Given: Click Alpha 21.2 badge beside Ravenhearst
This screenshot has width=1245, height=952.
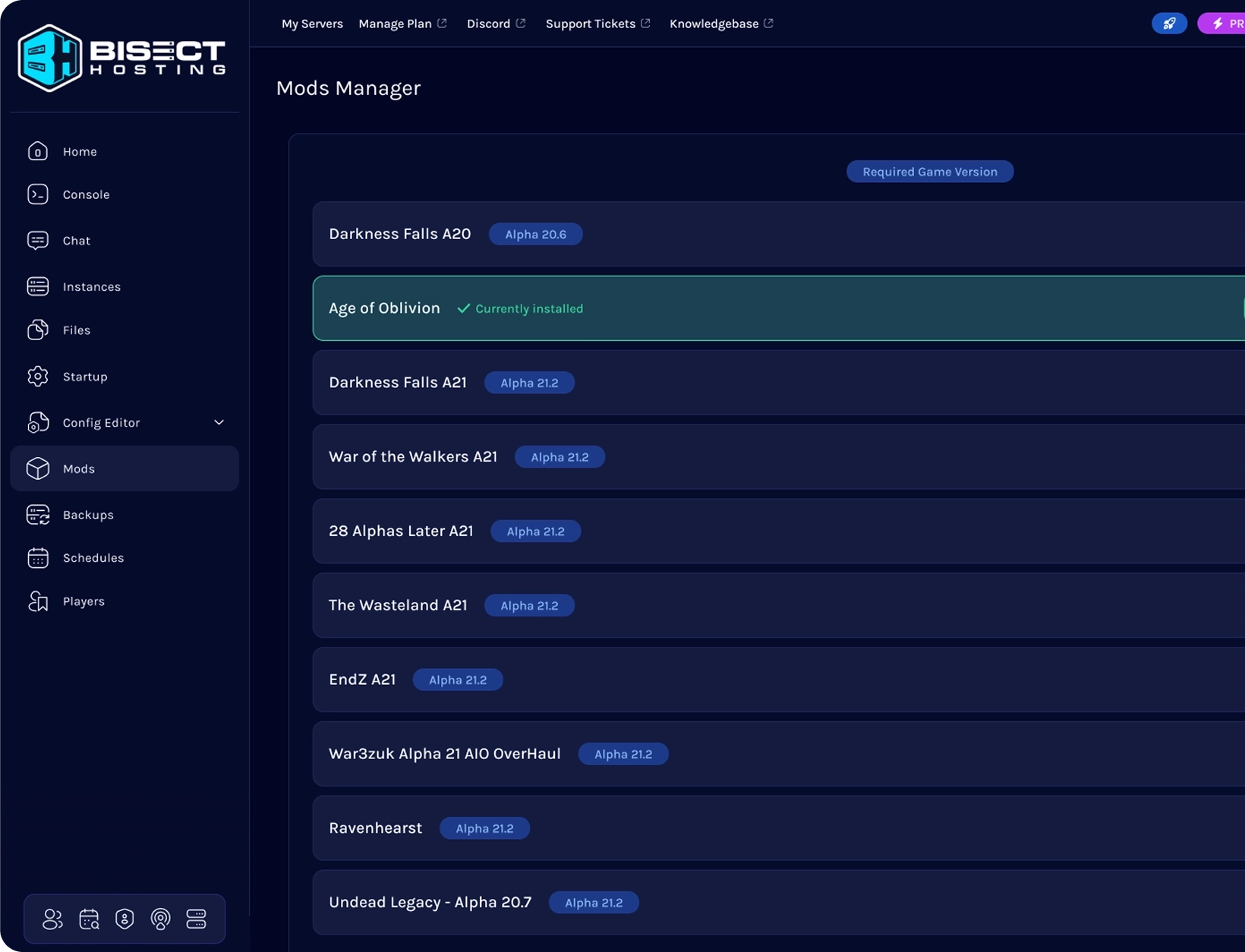Looking at the screenshot, I should point(484,828).
